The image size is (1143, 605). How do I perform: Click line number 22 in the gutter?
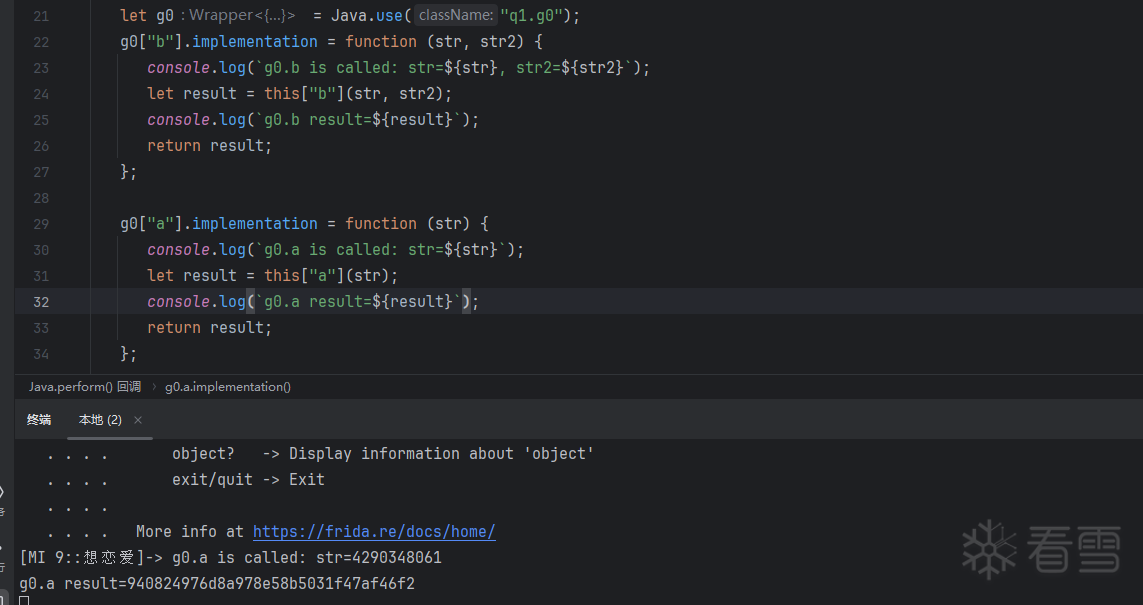pyautogui.click(x=40, y=42)
